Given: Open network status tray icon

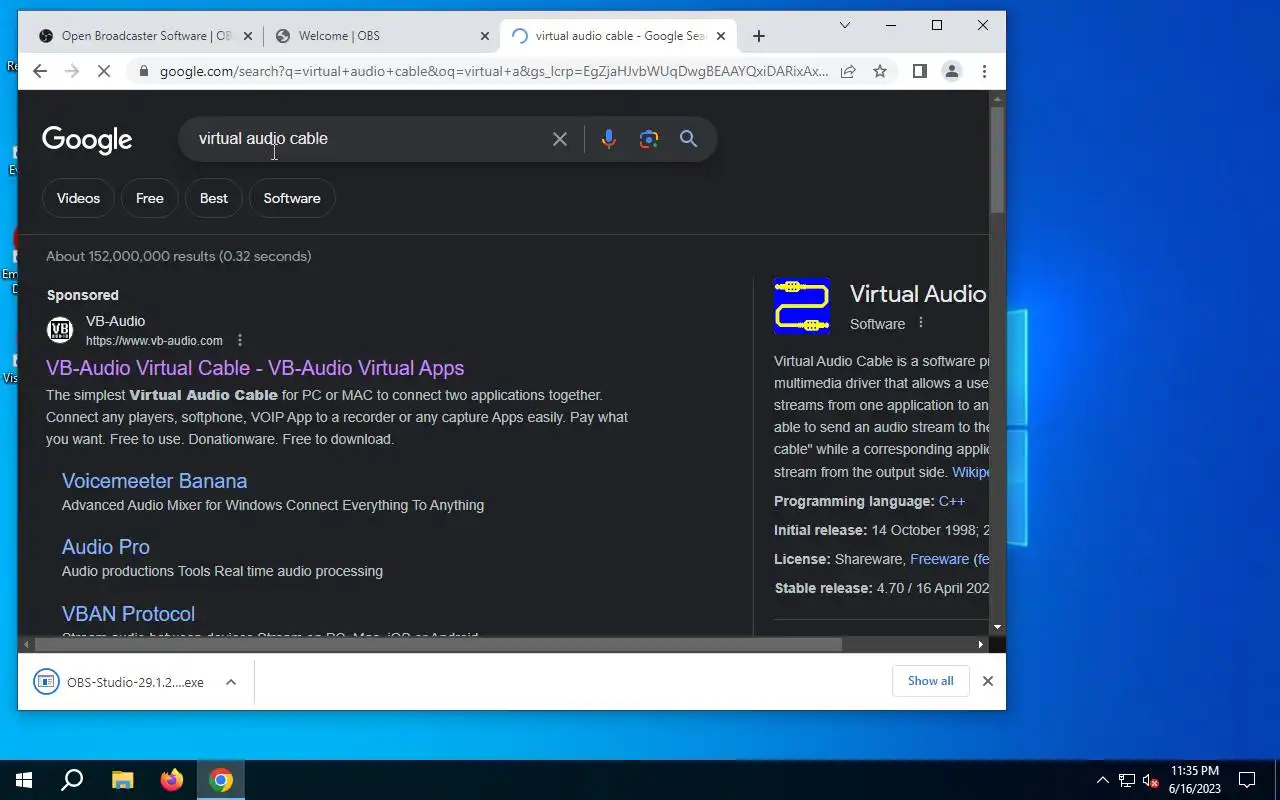Looking at the screenshot, I should (1127, 780).
